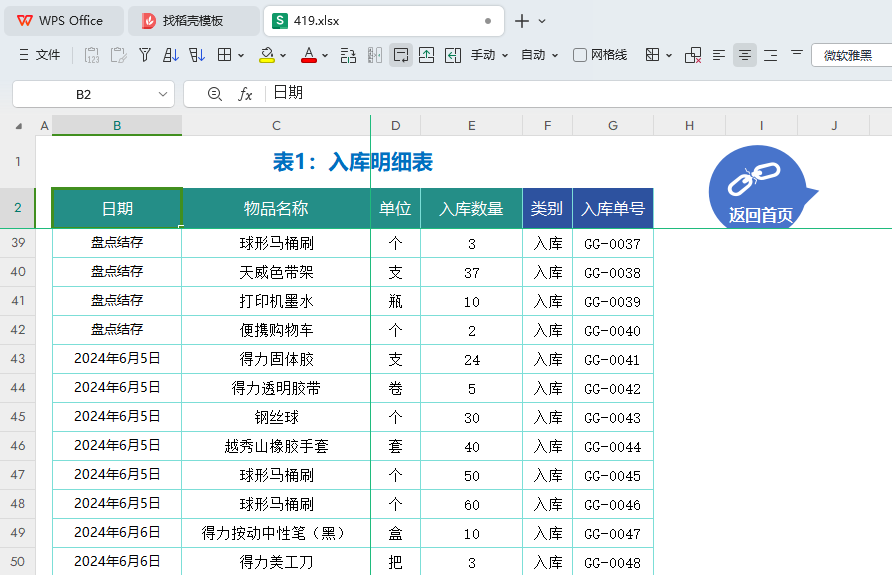The height and width of the screenshot is (575, 892).
Task: Click the merge cells icon
Action: (348, 55)
